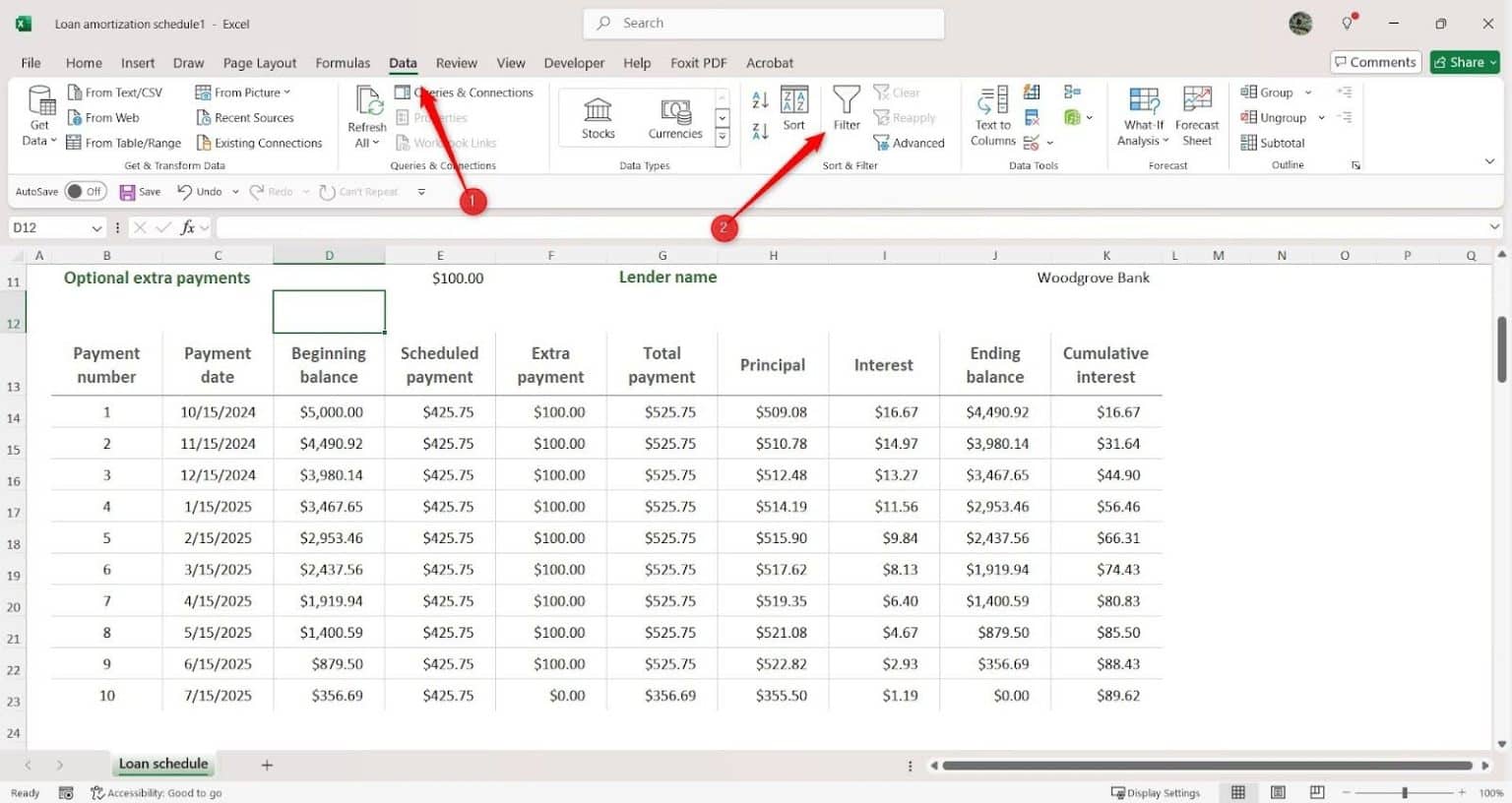
Task: Open the What-If Analysis dropdown
Action: pos(1142,116)
